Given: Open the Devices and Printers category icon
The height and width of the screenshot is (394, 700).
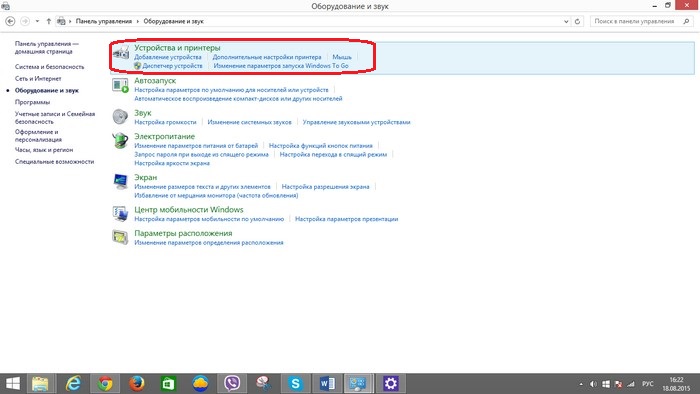Looking at the screenshot, I should coord(121,53).
